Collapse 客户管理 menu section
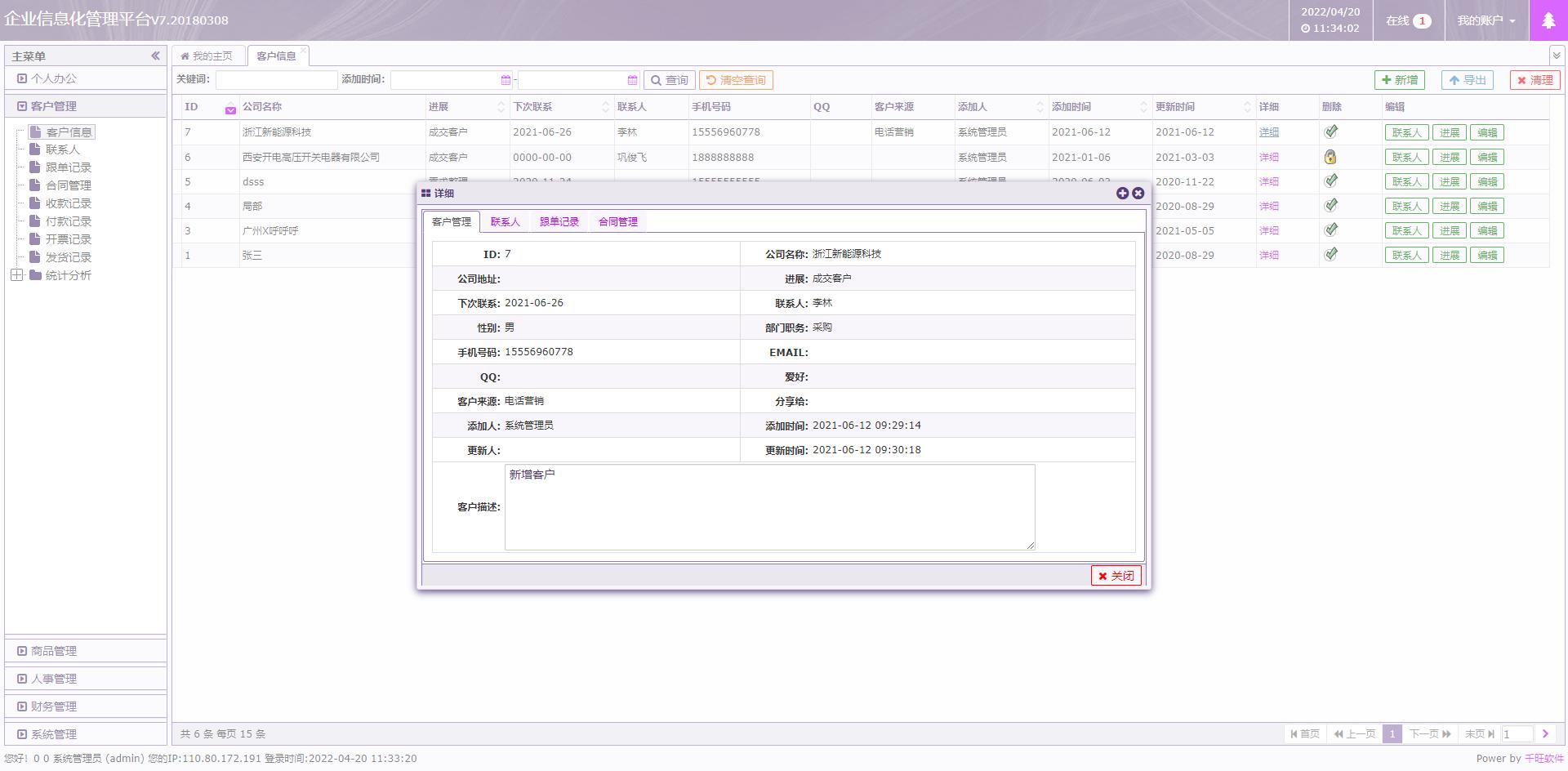1568x771 pixels. click(x=86, y=106)
